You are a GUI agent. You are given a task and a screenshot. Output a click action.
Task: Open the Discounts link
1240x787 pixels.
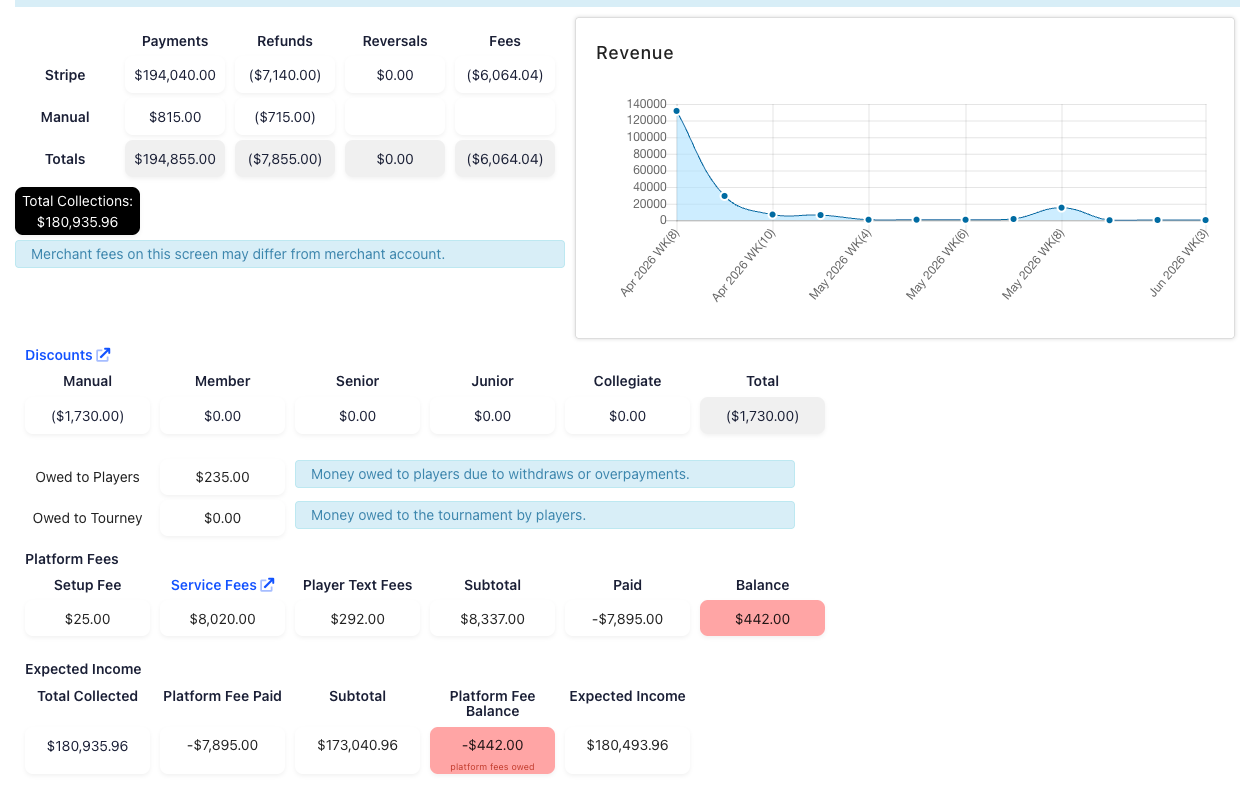tap(59, 355)
